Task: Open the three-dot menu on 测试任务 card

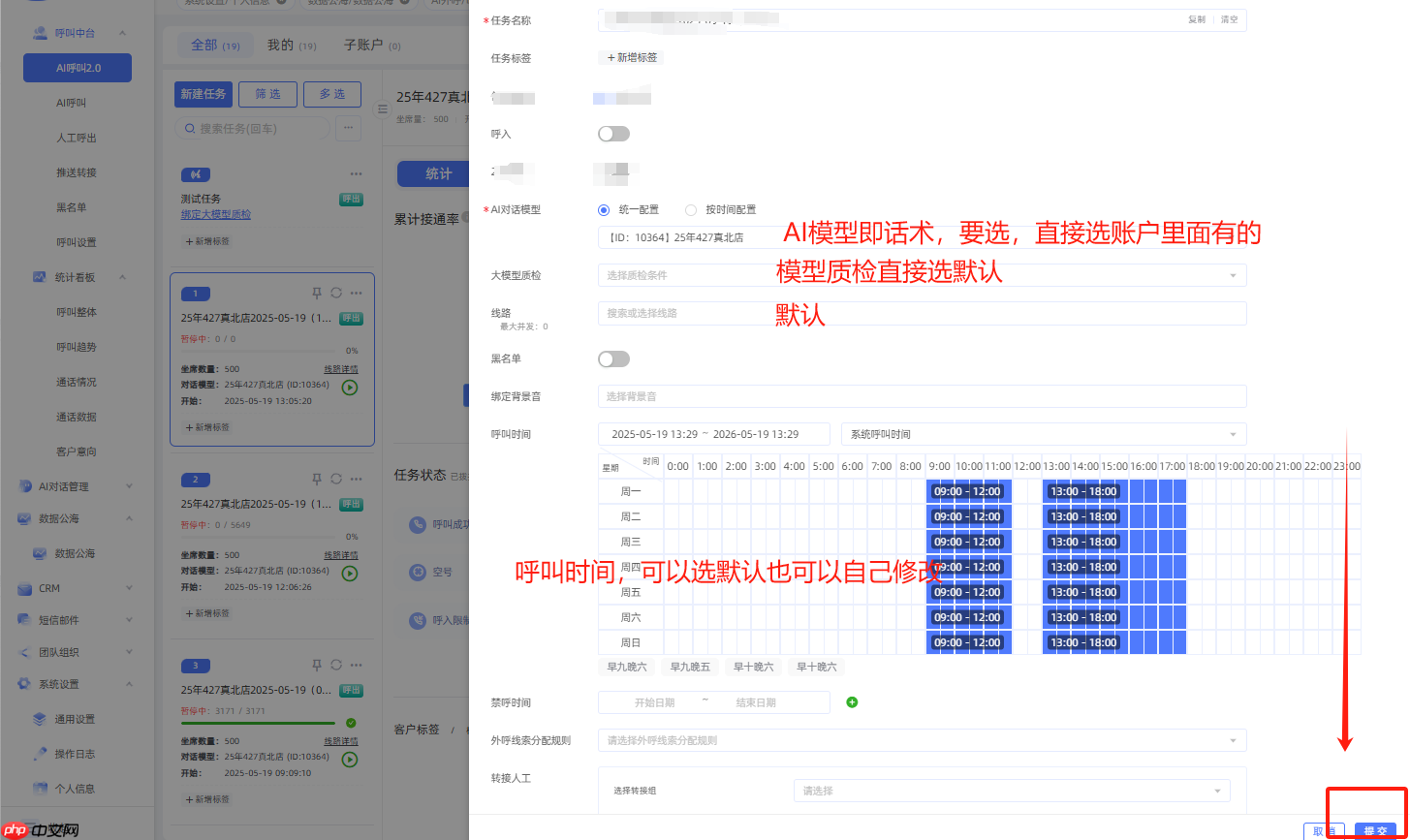Action: [356, 173]
